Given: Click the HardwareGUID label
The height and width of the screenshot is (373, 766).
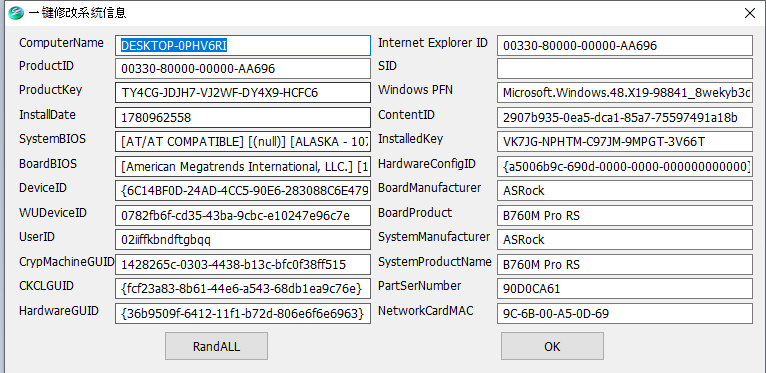Looking at the screenshot, I should 59,311.
